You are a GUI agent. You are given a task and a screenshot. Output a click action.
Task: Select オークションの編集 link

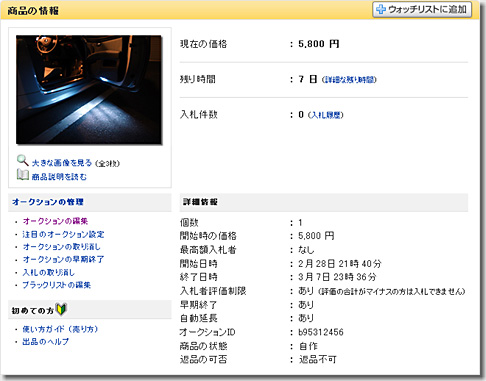coord(55,221)
